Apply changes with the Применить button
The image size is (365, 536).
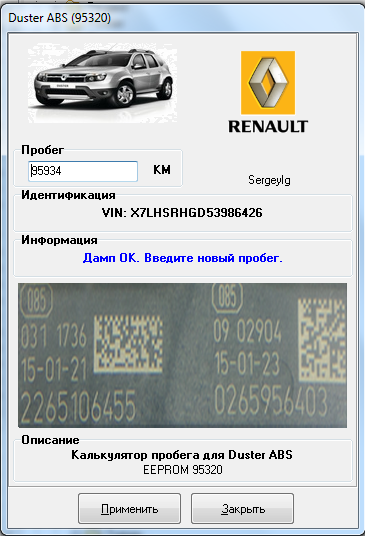130,508
